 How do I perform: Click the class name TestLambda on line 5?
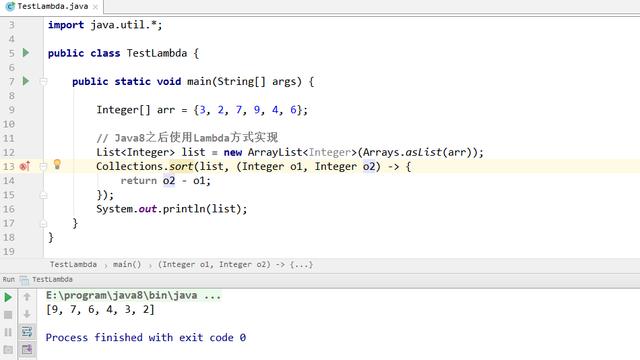click(x=157, y=53)
